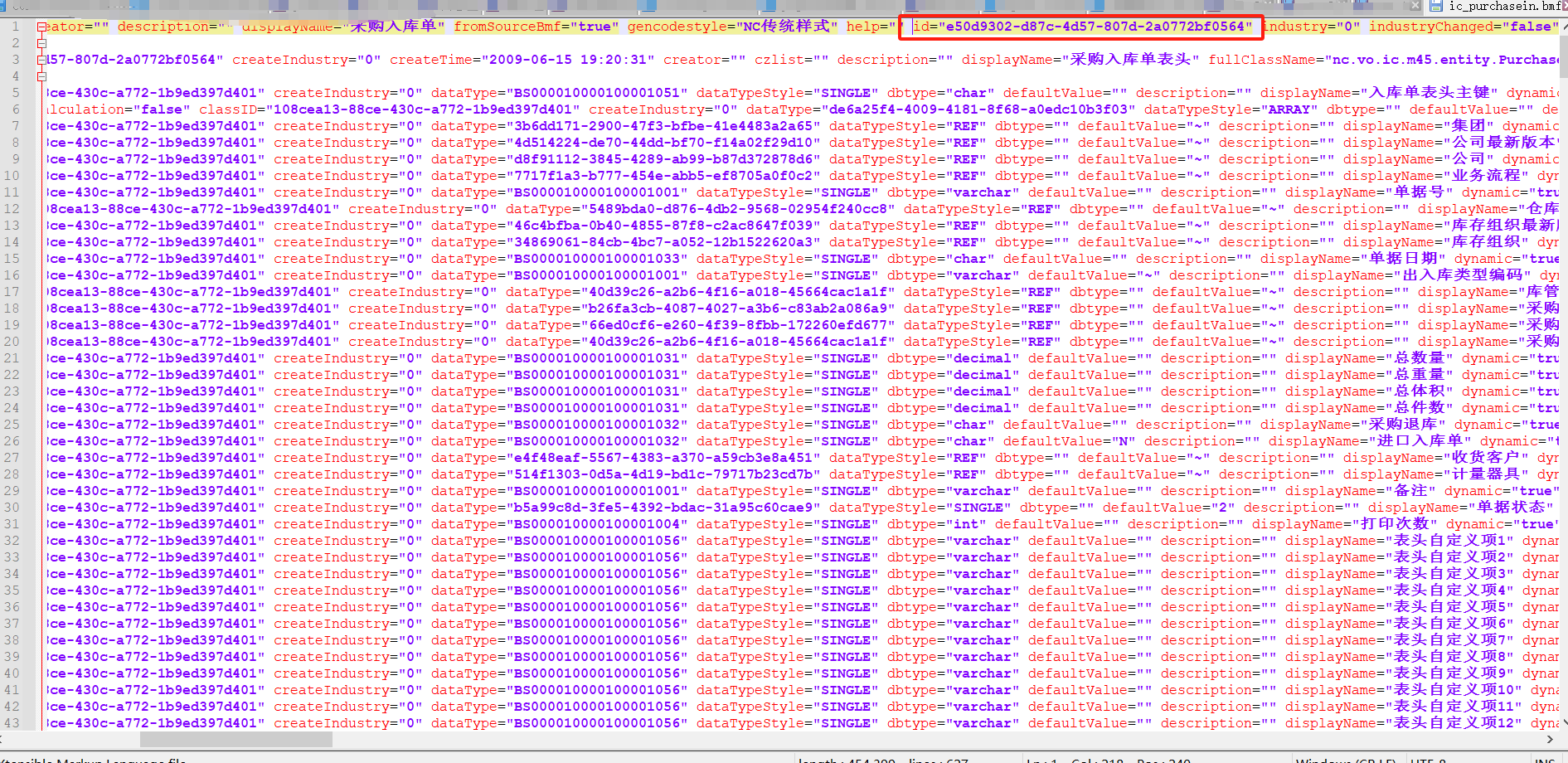Click dataType "4d514224-de70-44dd-bf70-f14a02f29d10"

point(626,143)
